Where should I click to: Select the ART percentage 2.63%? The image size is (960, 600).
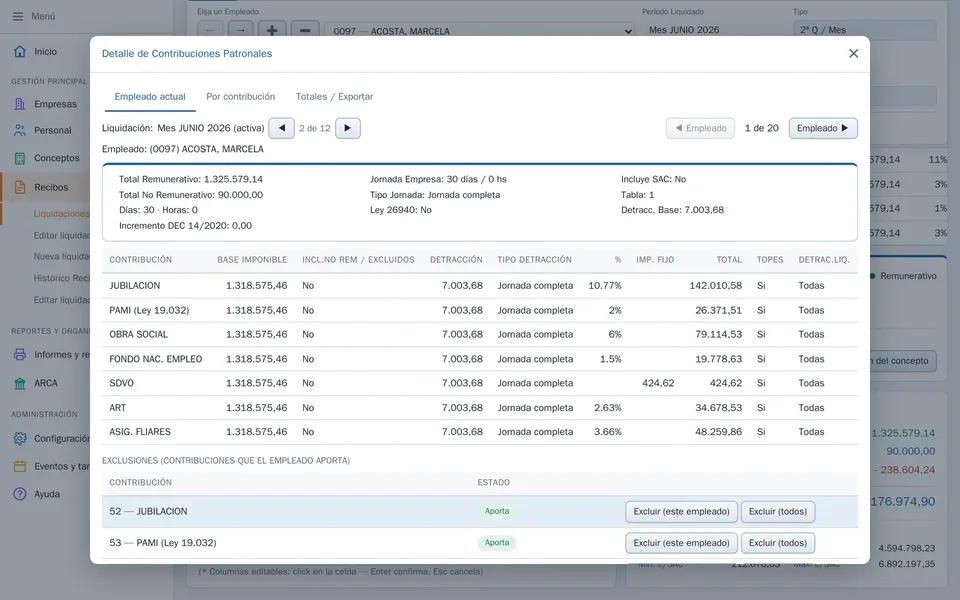[607, 408]
